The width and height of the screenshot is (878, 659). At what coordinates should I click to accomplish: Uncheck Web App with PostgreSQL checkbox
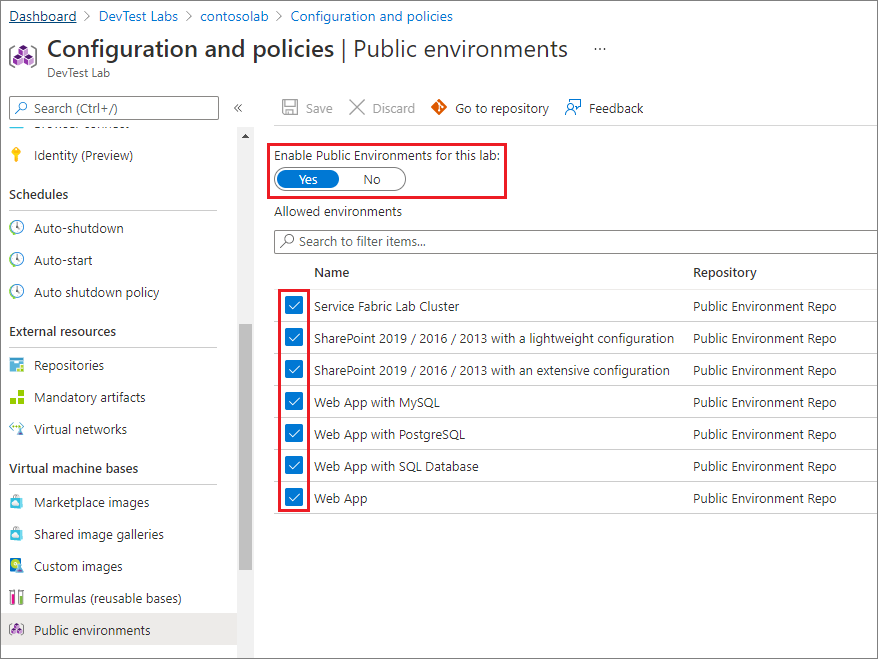pos(294,433)
